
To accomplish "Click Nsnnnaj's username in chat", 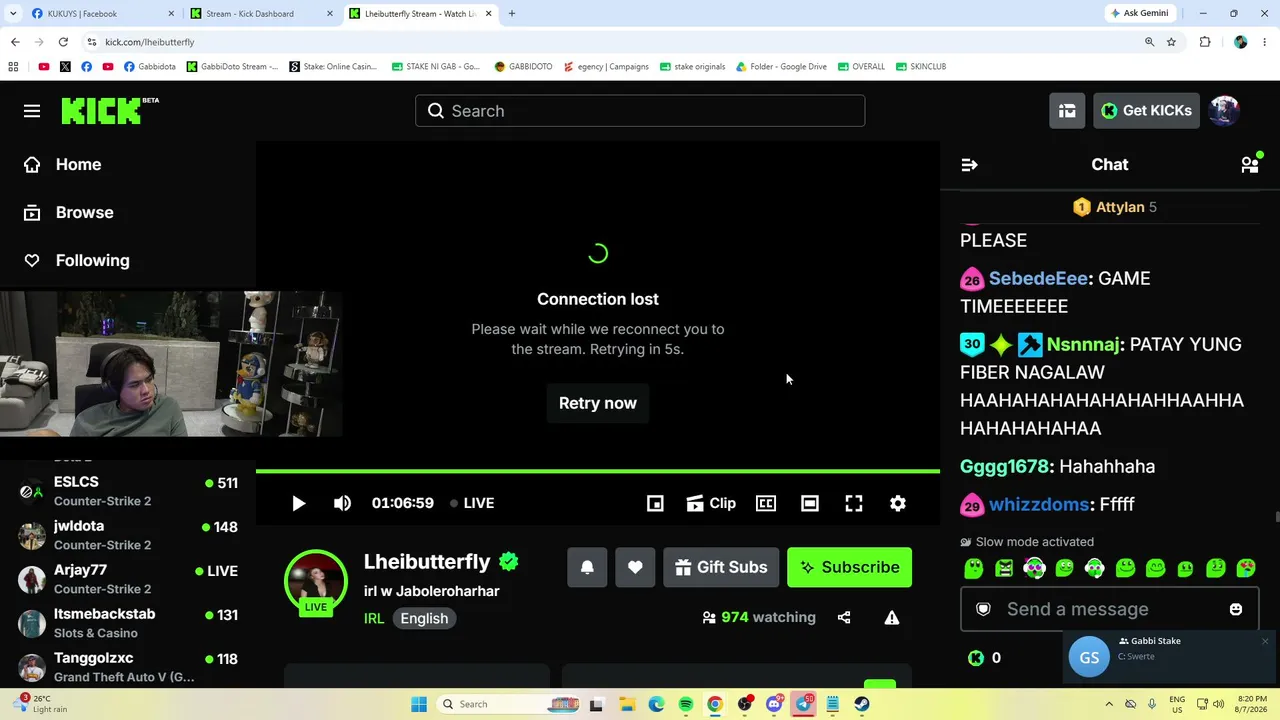I will (x=1083, y=345).
